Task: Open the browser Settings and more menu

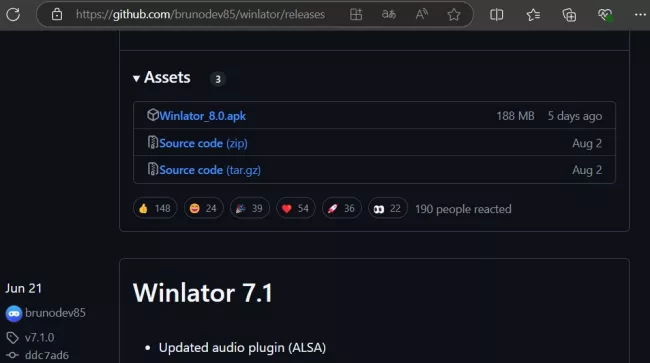Action: 640,15
